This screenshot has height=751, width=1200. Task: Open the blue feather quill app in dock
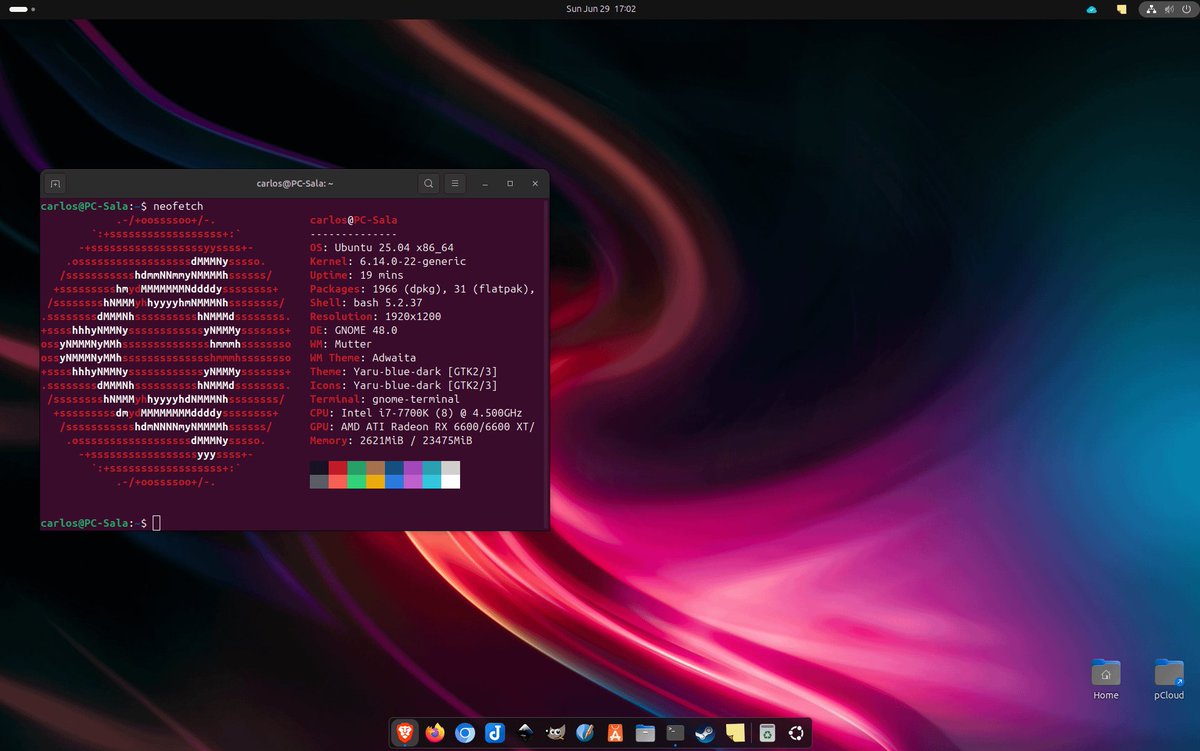[585, 733]
